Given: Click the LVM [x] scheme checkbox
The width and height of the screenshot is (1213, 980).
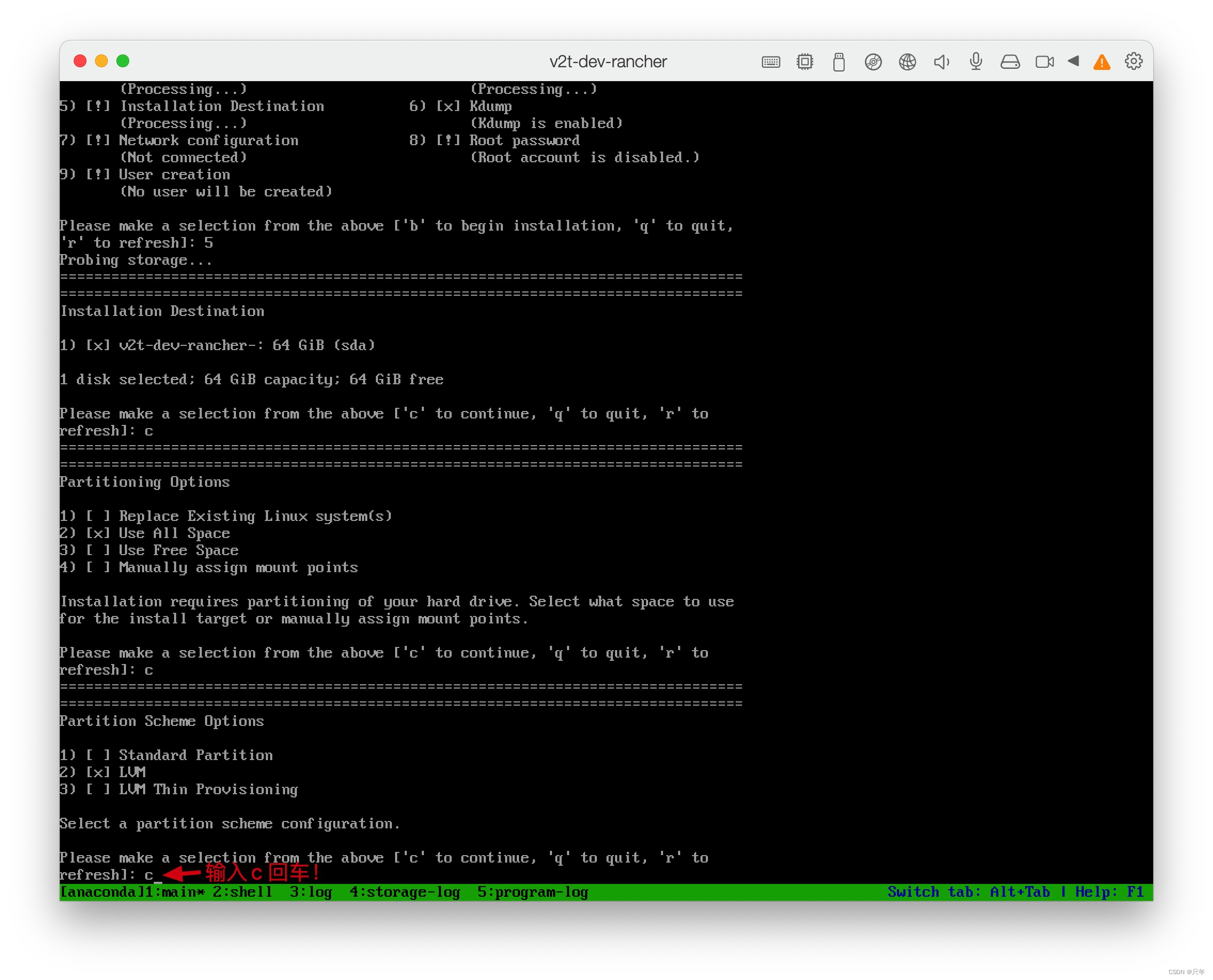Looking at the screenshot, I should 98,772.
